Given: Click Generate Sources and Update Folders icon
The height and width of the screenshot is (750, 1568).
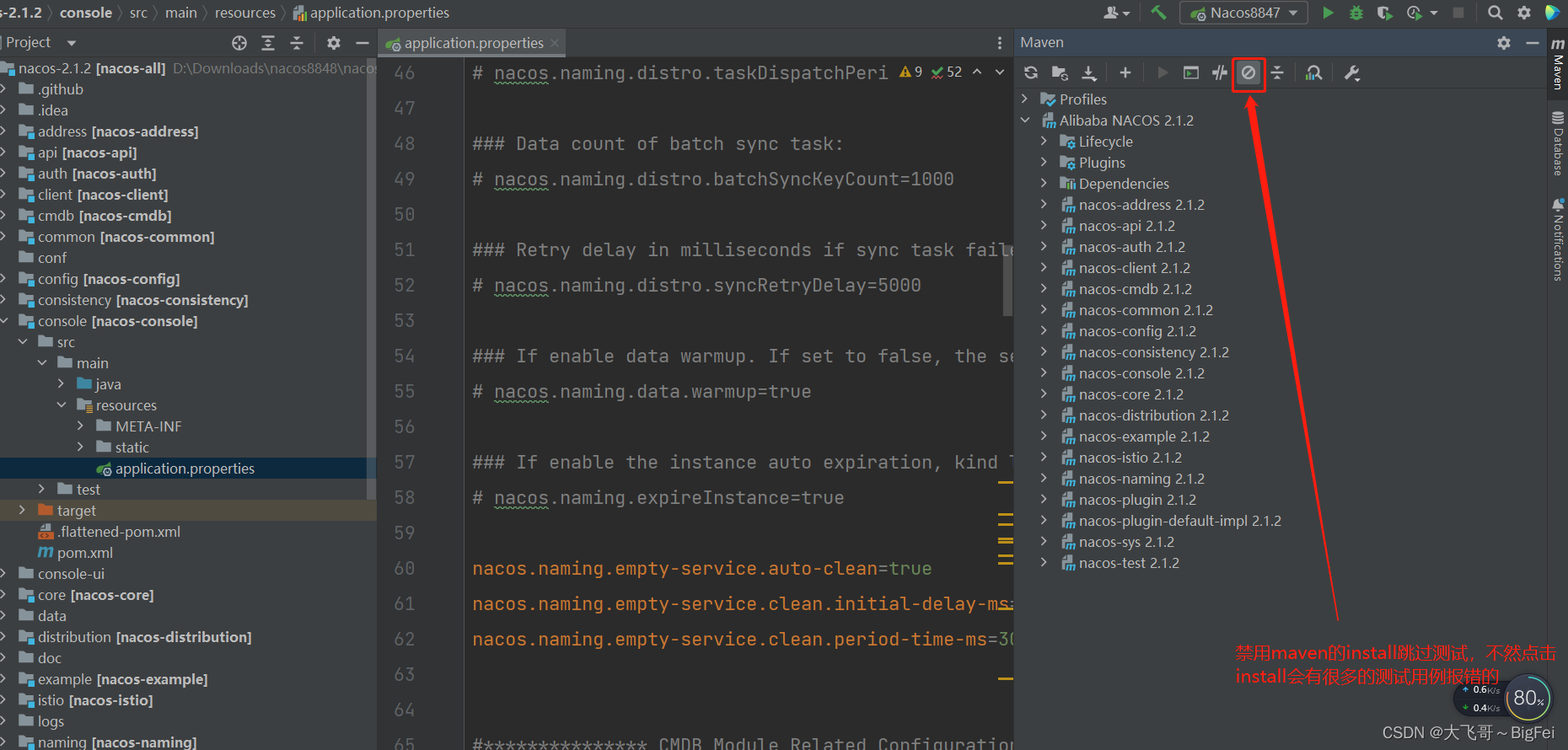Looking at the screenshot, I should 1060,73.
